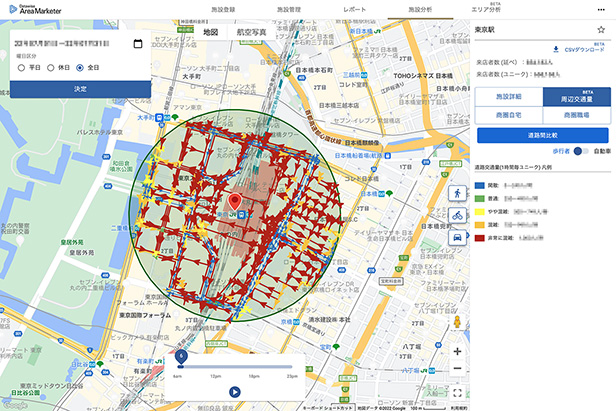Screen dimensions: 616x411
Task: Select the bicycle mode map icon
Action: (457, 215)
